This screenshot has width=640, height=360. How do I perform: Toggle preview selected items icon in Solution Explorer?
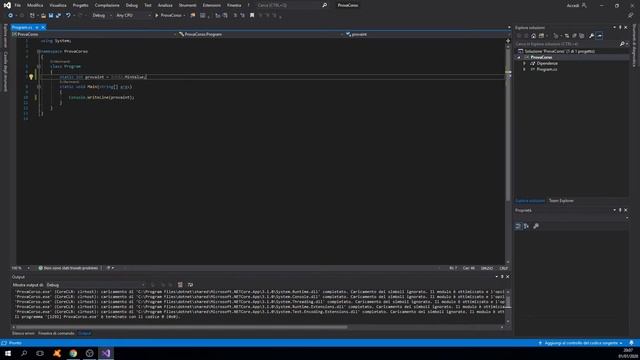(x=600, y=36)
